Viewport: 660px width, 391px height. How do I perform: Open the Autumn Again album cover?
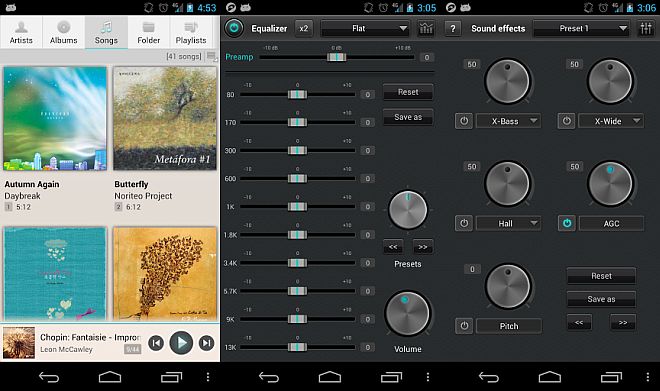tap(55, 118)
